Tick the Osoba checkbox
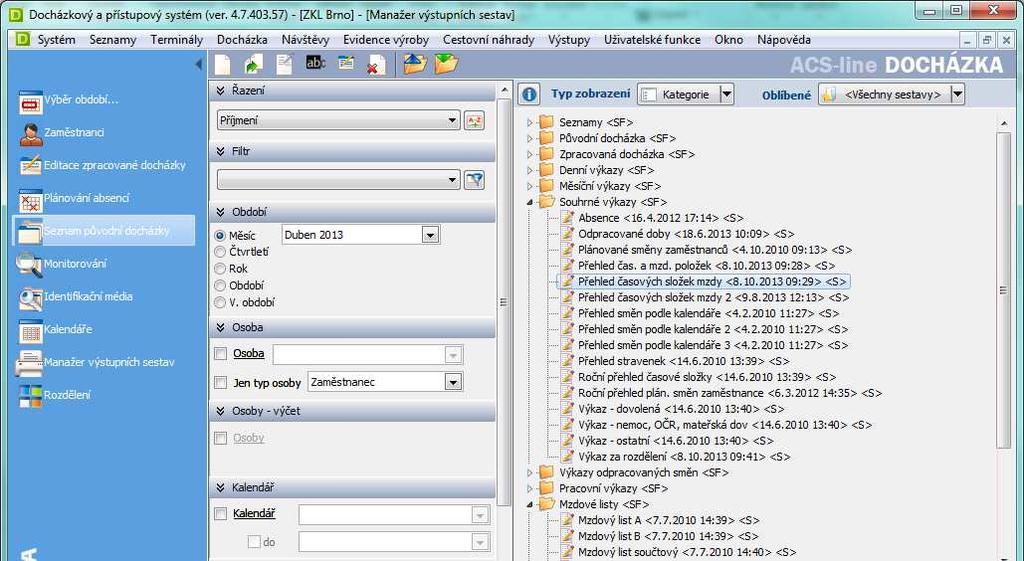The height and width of the screenshot is (561, 1024). 221,353
